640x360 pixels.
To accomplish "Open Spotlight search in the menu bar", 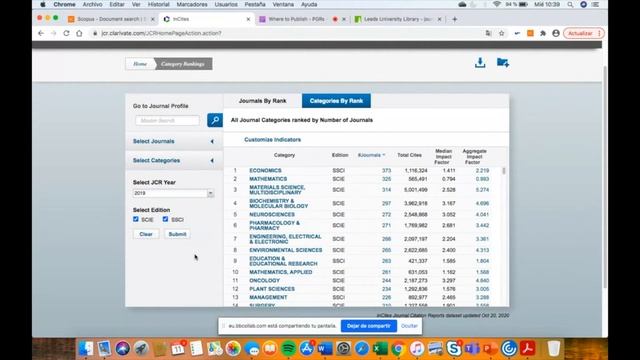I will tap(570, 4).
